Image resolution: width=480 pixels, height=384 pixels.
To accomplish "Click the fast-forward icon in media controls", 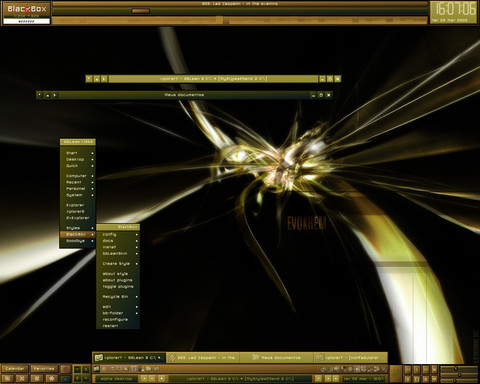I will coord(426,370).
